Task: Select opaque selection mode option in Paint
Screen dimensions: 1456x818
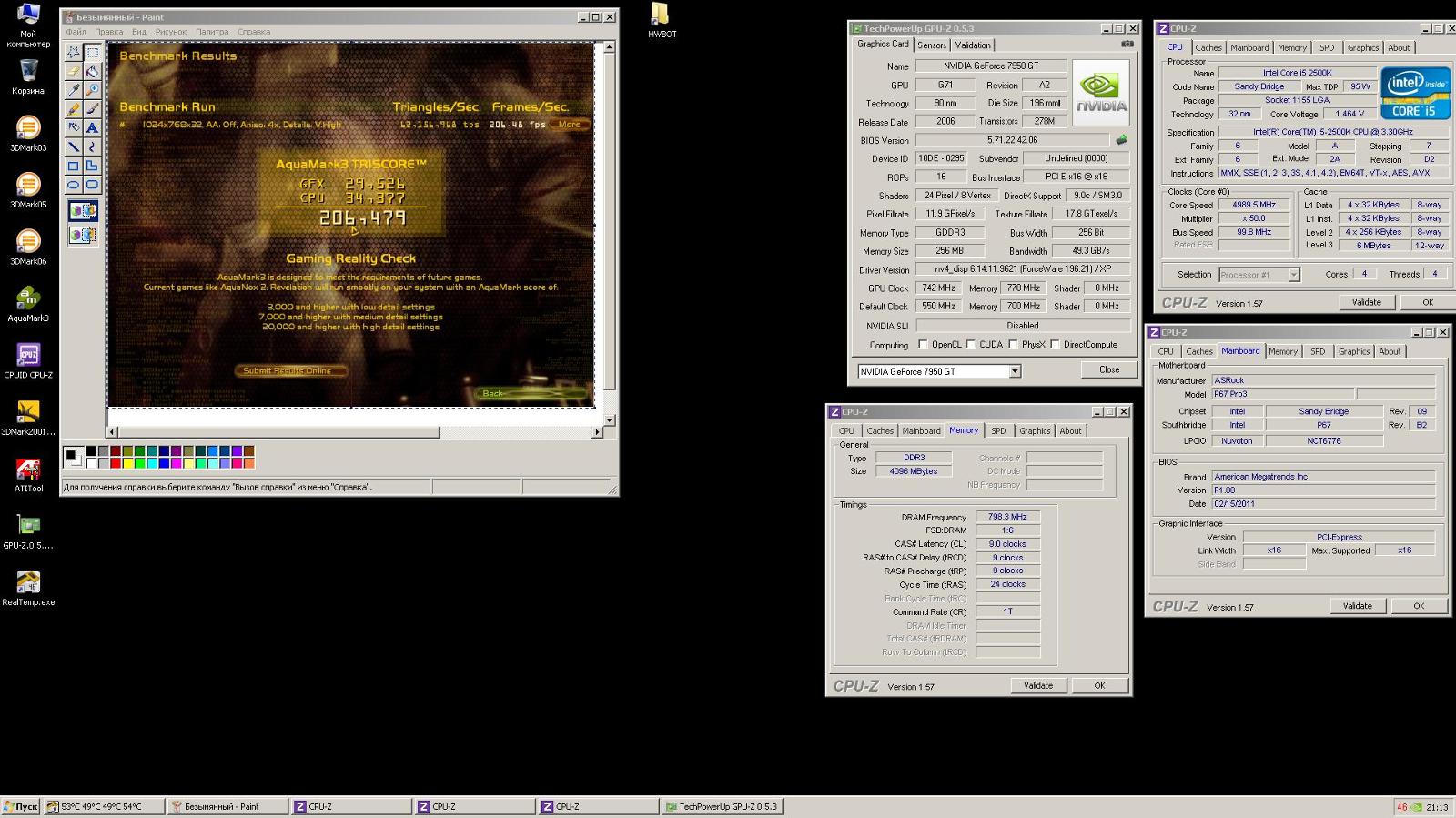Action: pyautogui.click(x=83, y=211)
